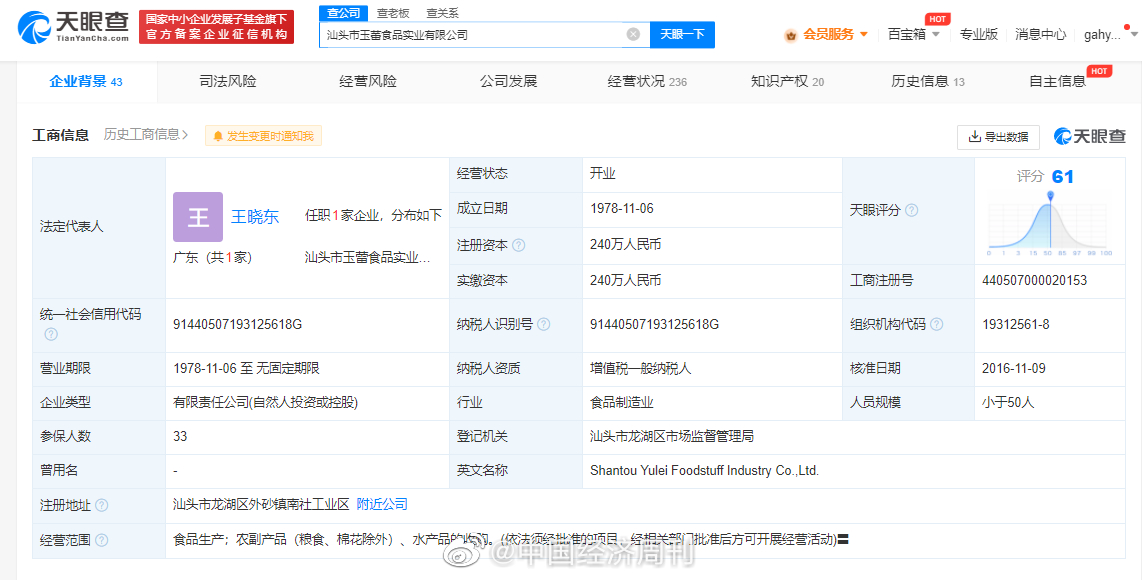
Task: Click the 行业 value 食品制造业
Action: coord(621,402)
